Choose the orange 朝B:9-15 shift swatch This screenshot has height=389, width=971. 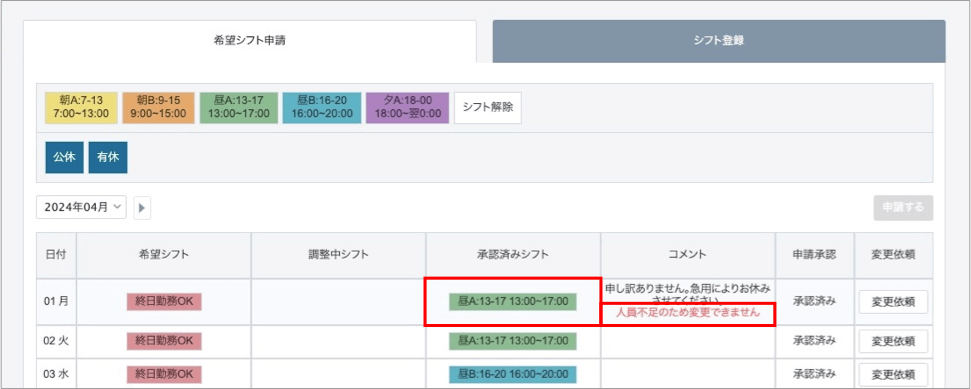[159, 108]
